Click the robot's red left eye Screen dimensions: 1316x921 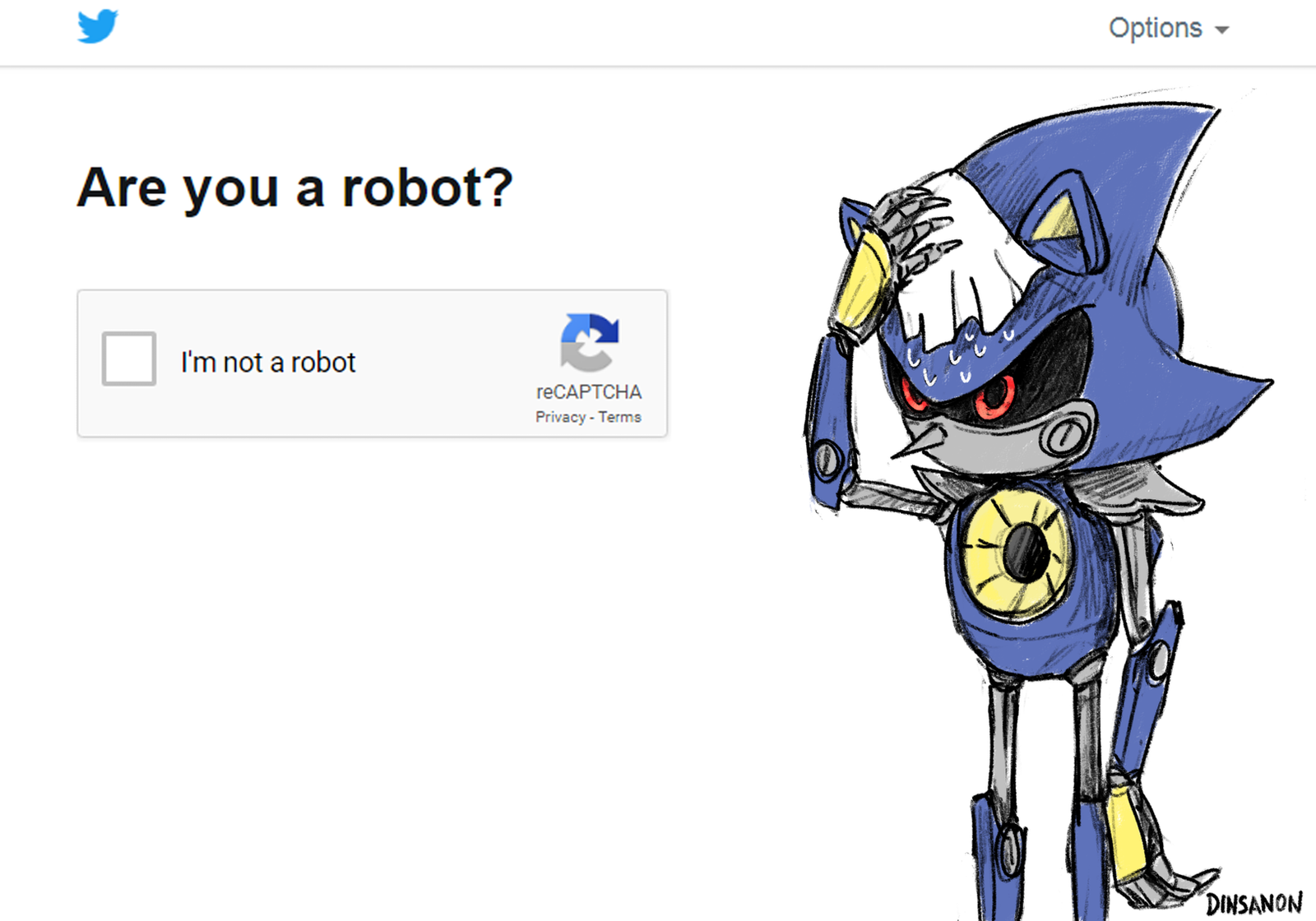tap(995, 396)
